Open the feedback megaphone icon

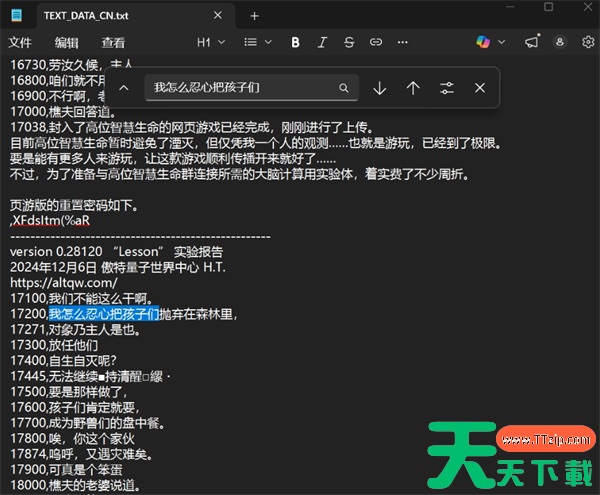[x=532, y=42]
